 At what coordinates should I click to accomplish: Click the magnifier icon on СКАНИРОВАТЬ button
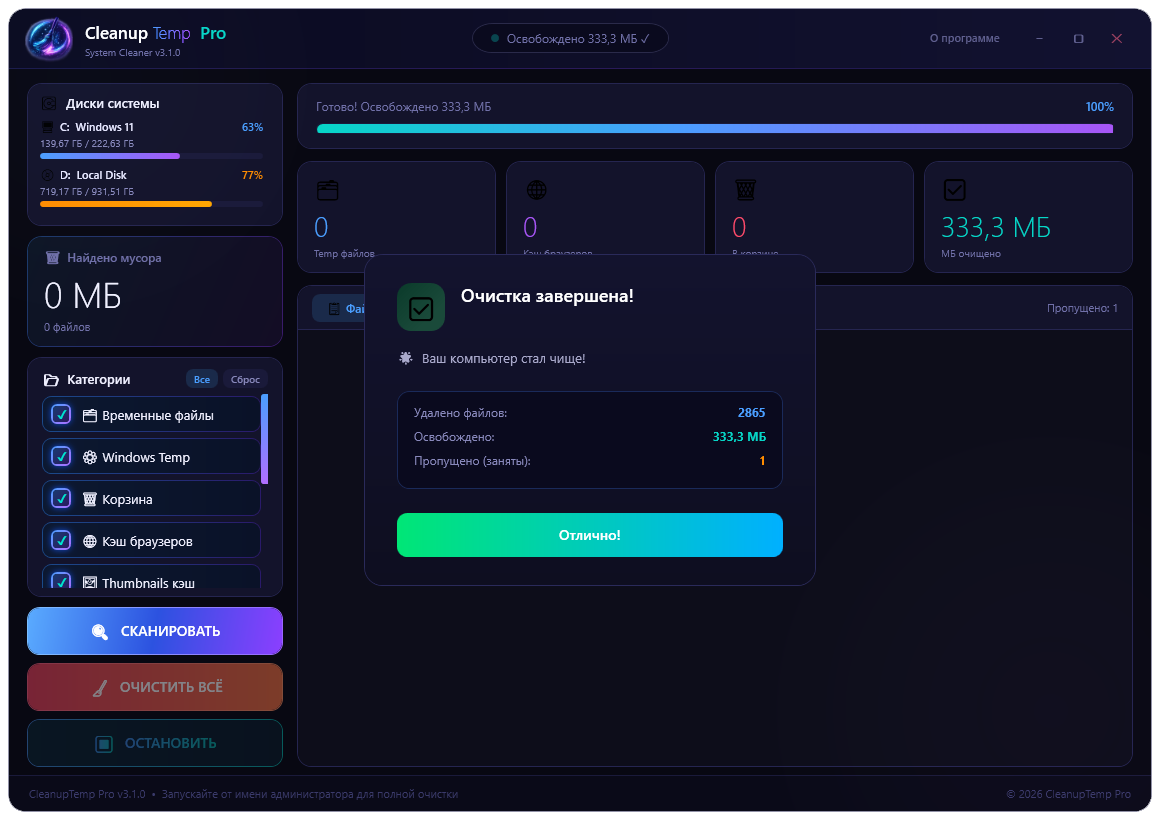(x=100, y=631)
